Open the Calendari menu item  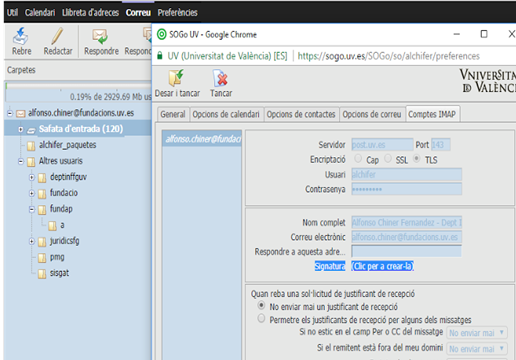coord(40,13)
